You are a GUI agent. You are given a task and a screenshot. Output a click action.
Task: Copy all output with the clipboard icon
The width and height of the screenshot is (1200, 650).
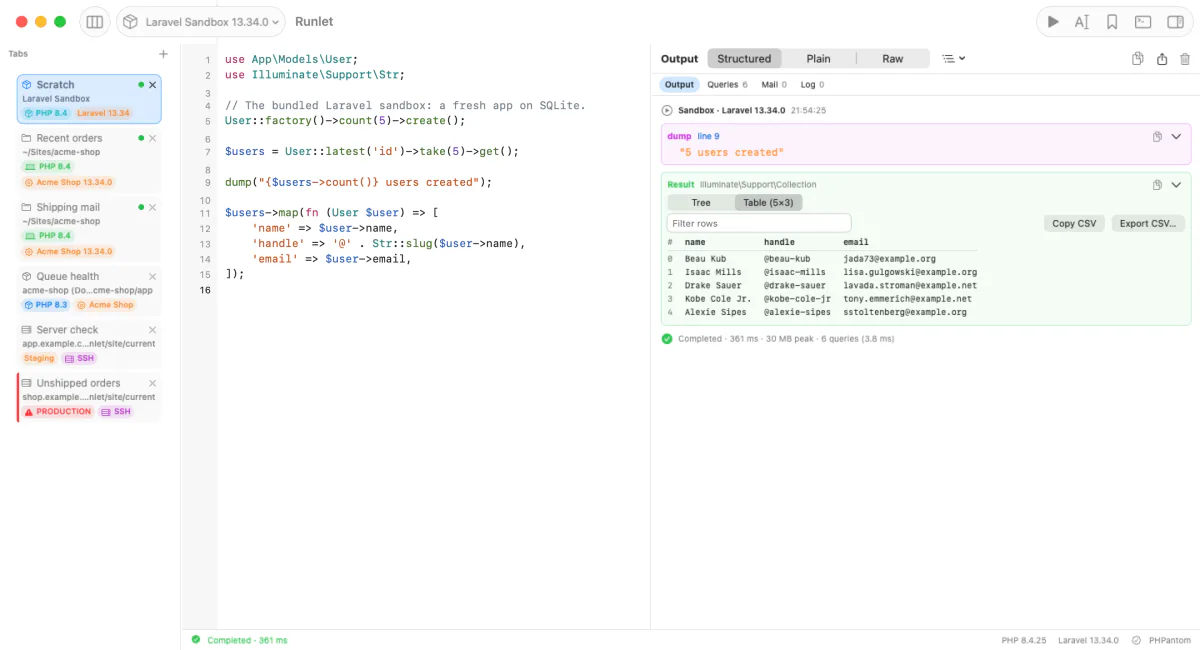1138,59
